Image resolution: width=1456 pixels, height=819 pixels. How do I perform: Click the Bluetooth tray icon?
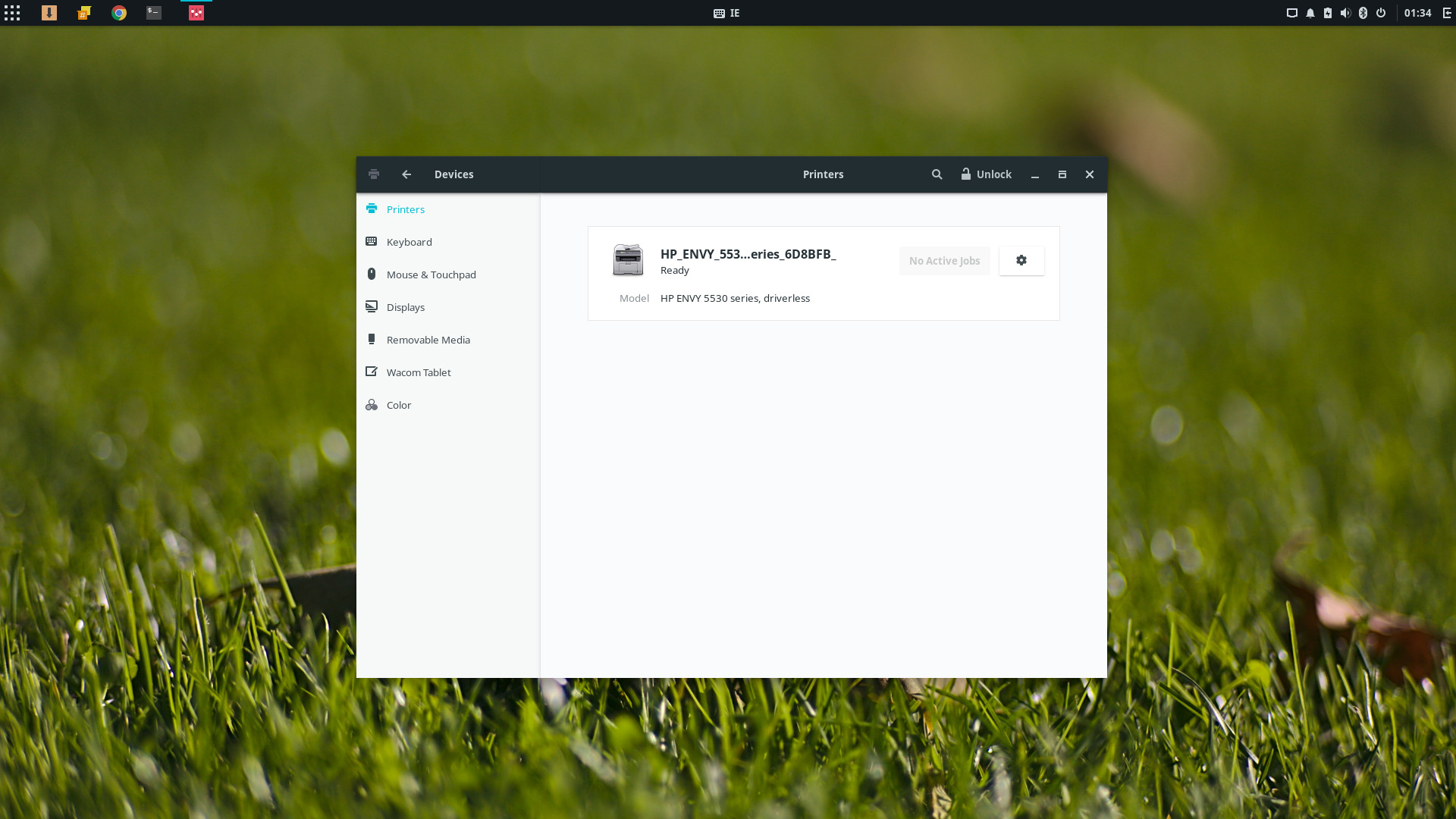(x=1363, y=13)
